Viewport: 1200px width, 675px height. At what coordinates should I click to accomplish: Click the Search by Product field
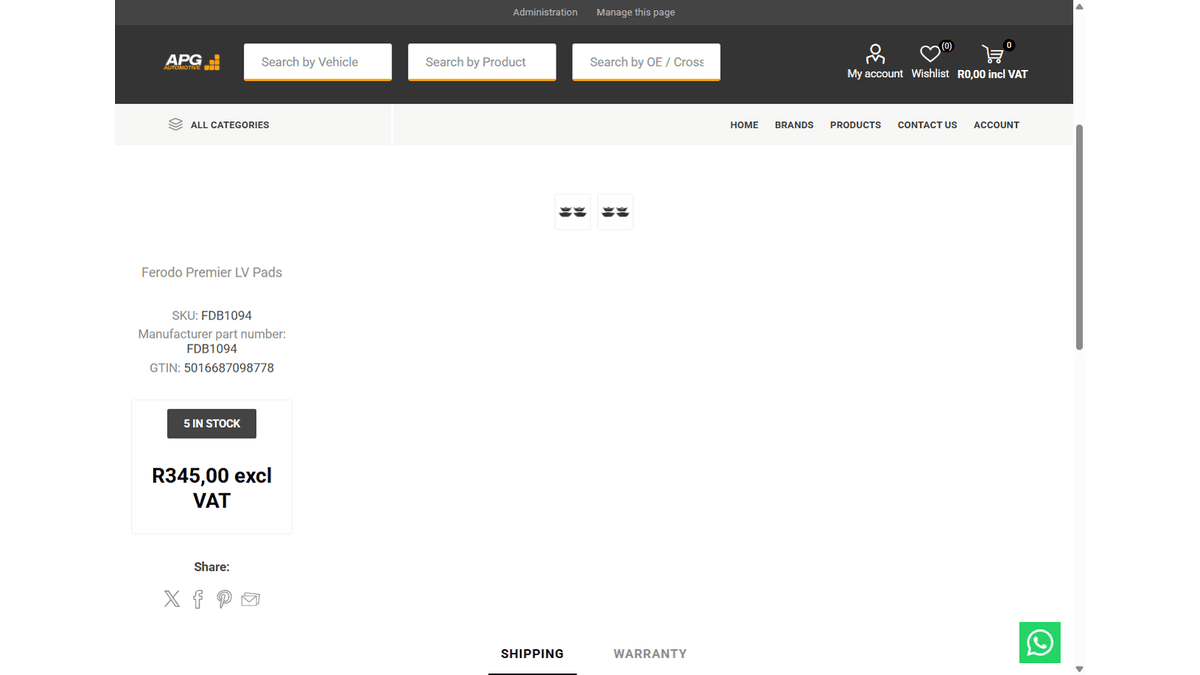[482, 62]
